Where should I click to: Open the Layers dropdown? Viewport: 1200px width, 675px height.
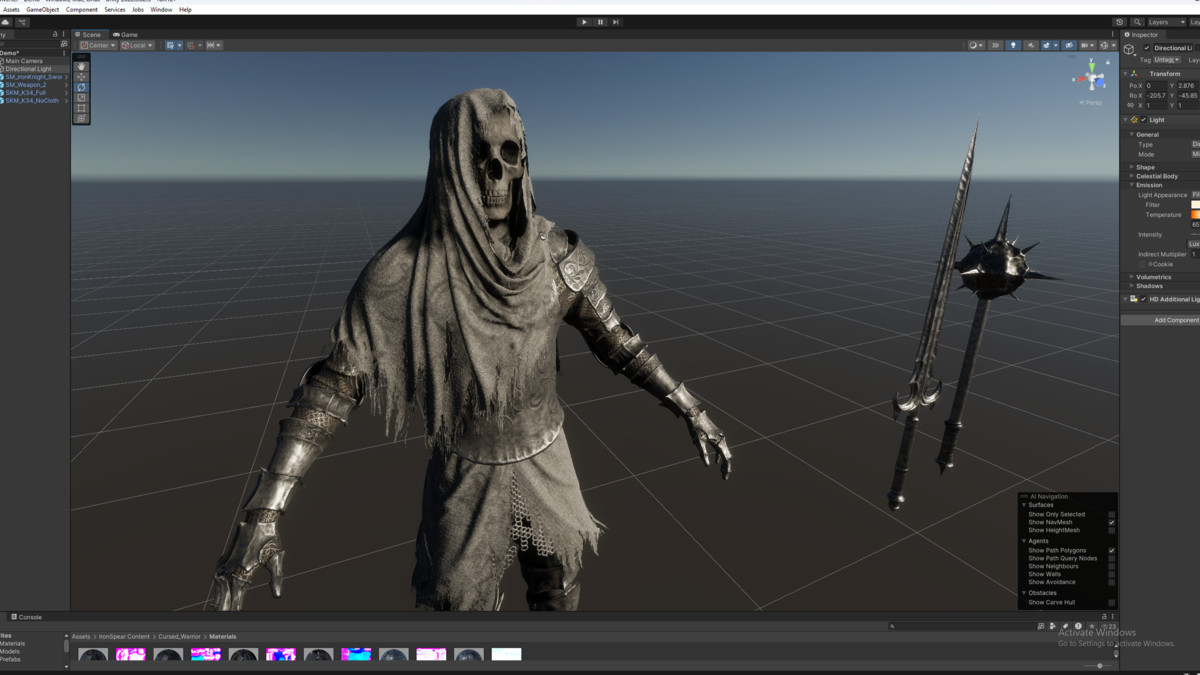(x=1166, y=22)
